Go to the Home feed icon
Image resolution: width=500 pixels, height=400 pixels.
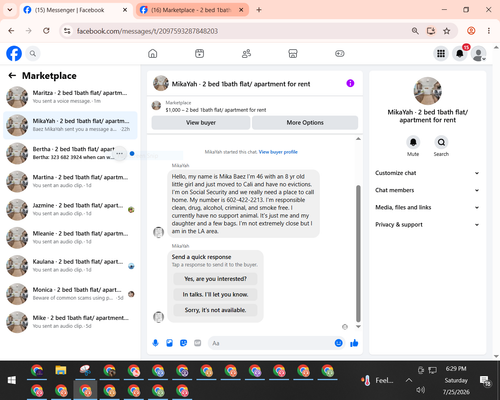tap(153, 53)
